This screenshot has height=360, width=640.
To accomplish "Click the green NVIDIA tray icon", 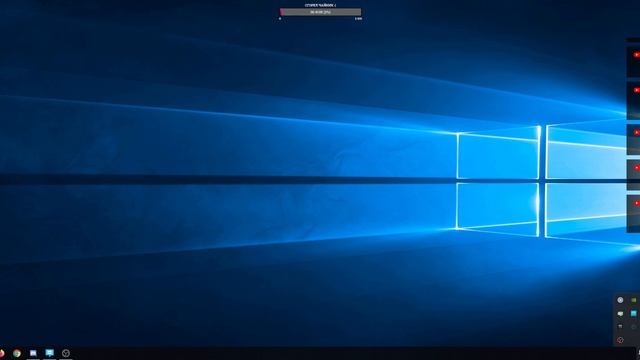I will coord(633,300).
